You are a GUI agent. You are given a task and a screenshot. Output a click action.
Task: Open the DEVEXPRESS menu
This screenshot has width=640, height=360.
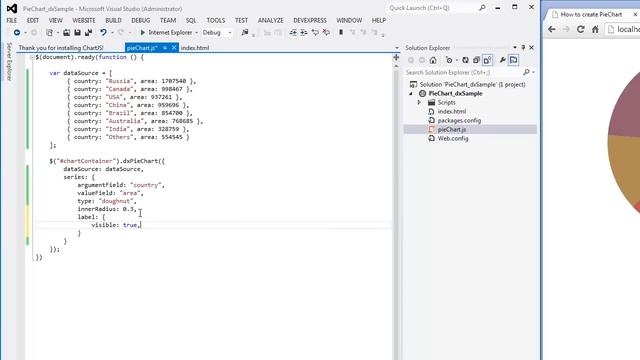310,20
